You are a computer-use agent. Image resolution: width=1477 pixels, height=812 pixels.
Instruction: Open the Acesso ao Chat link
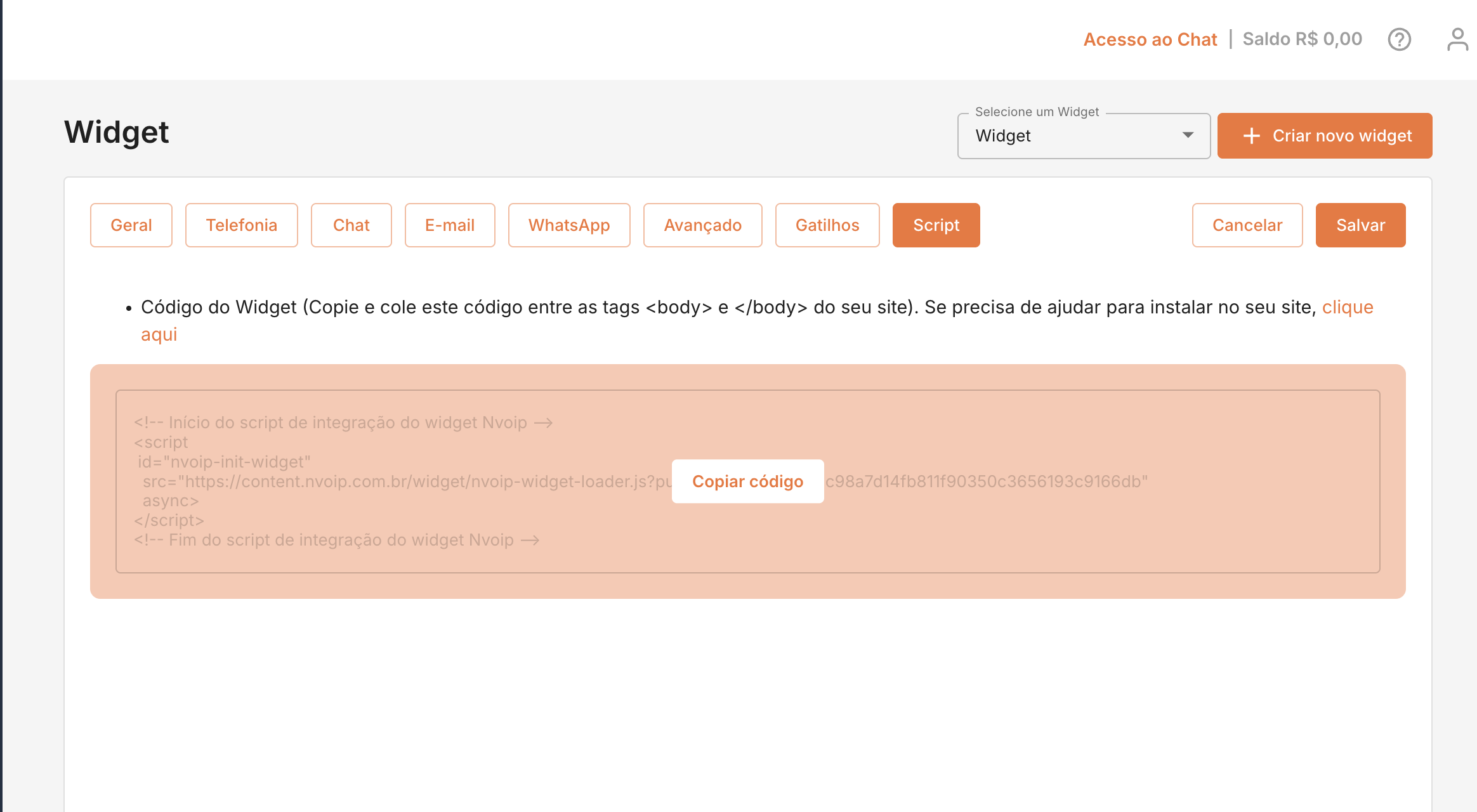[x=1150, y=39]
